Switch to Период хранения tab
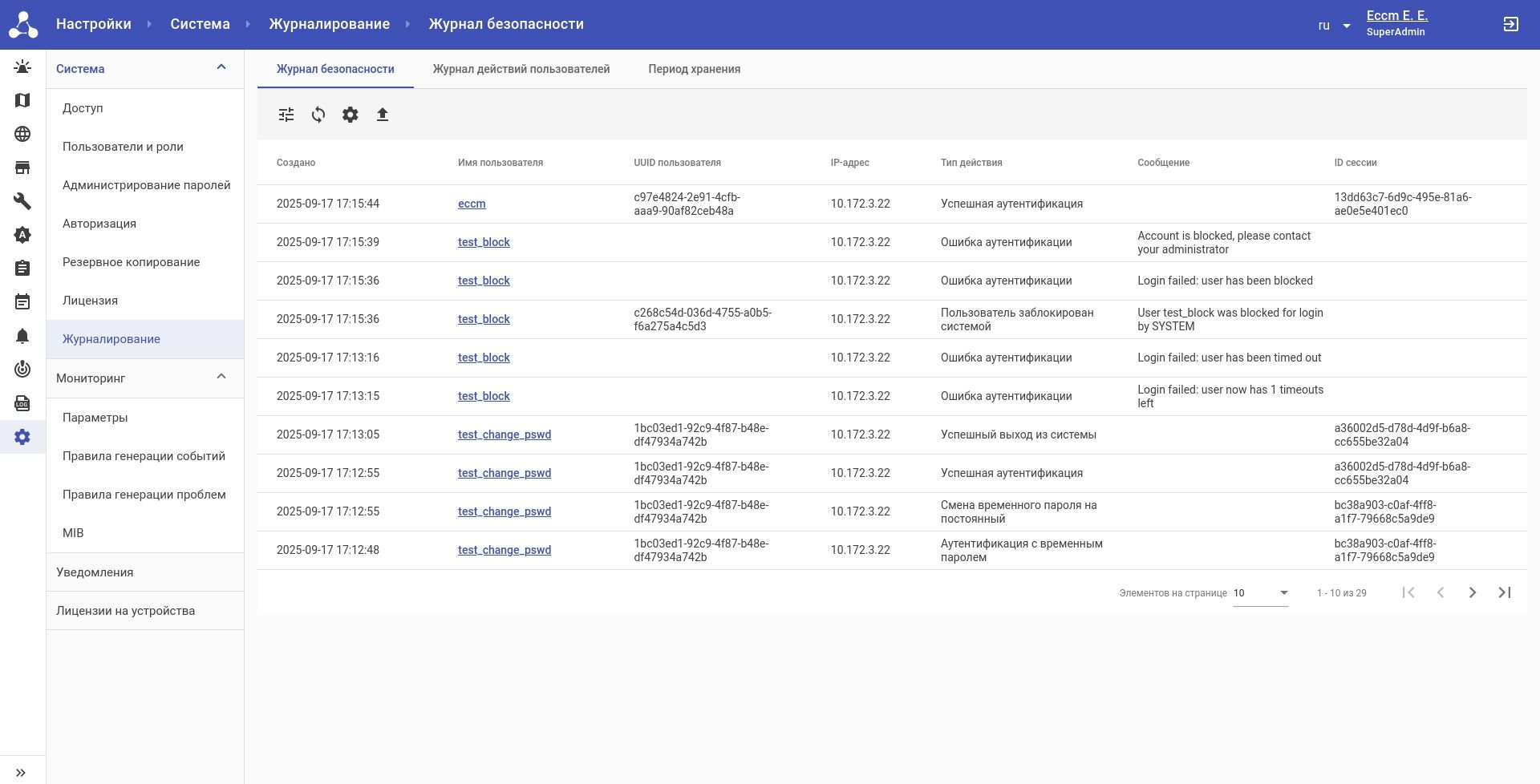The width and height of the screenshot is (1540, 784). coord(694,69)
